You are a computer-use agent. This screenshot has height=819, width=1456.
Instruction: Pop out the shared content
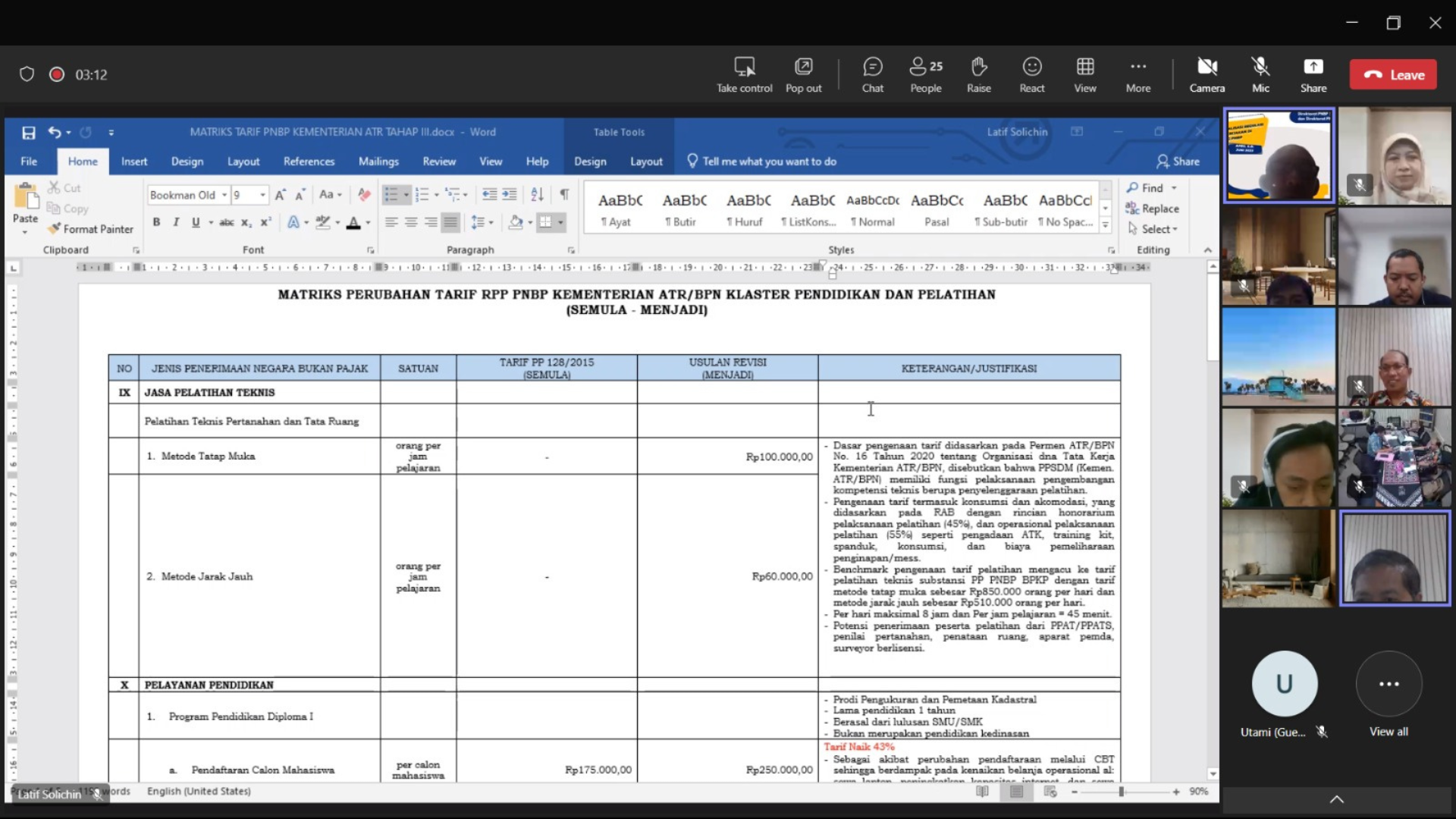point(803,75)
